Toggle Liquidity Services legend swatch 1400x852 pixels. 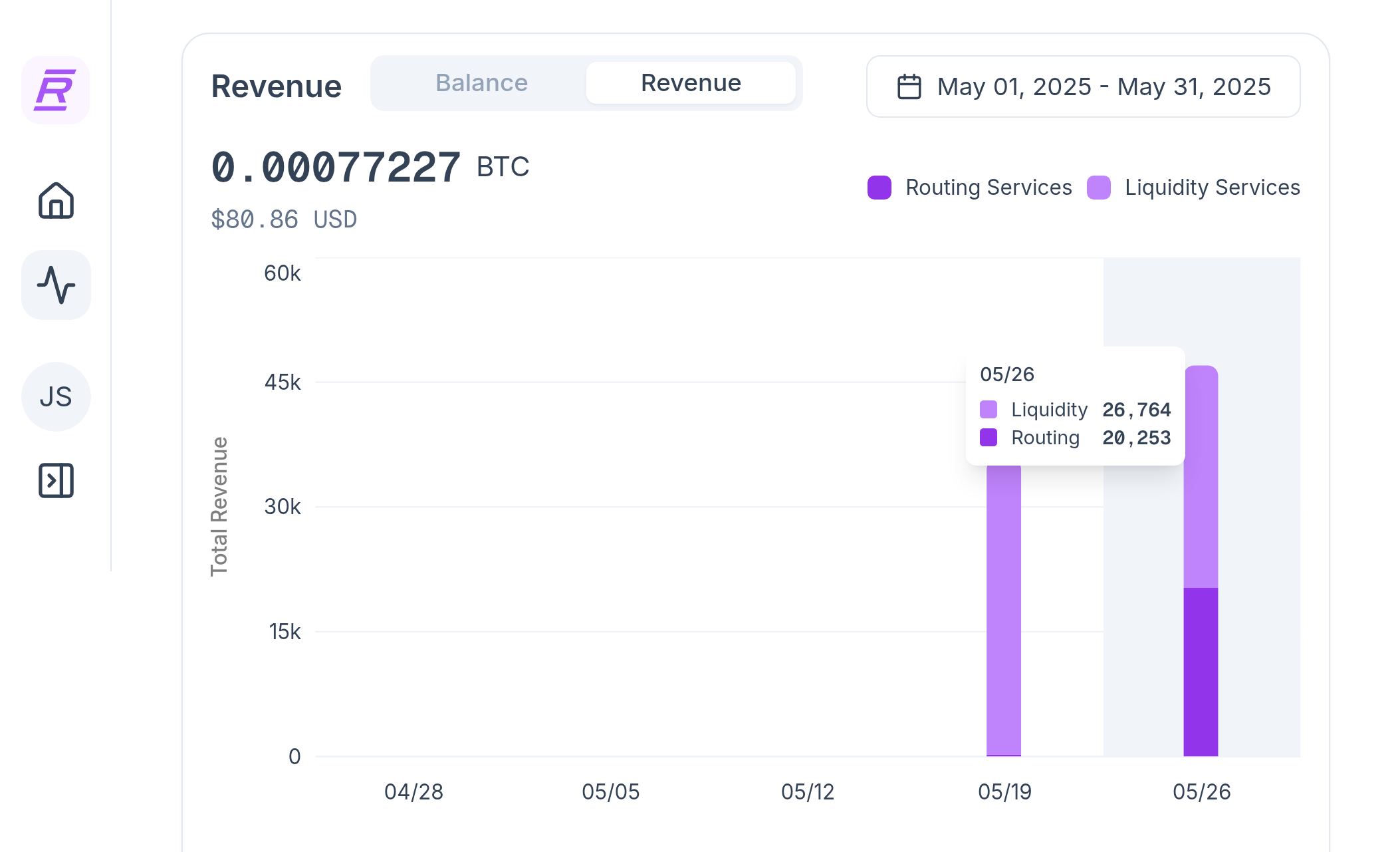(x=1099, y=188)
